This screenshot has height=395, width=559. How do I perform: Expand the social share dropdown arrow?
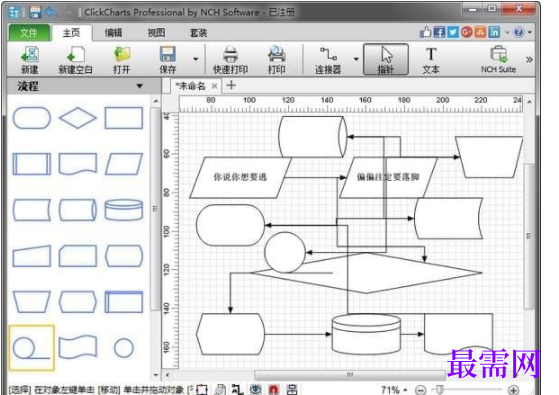tap(507, 32)
